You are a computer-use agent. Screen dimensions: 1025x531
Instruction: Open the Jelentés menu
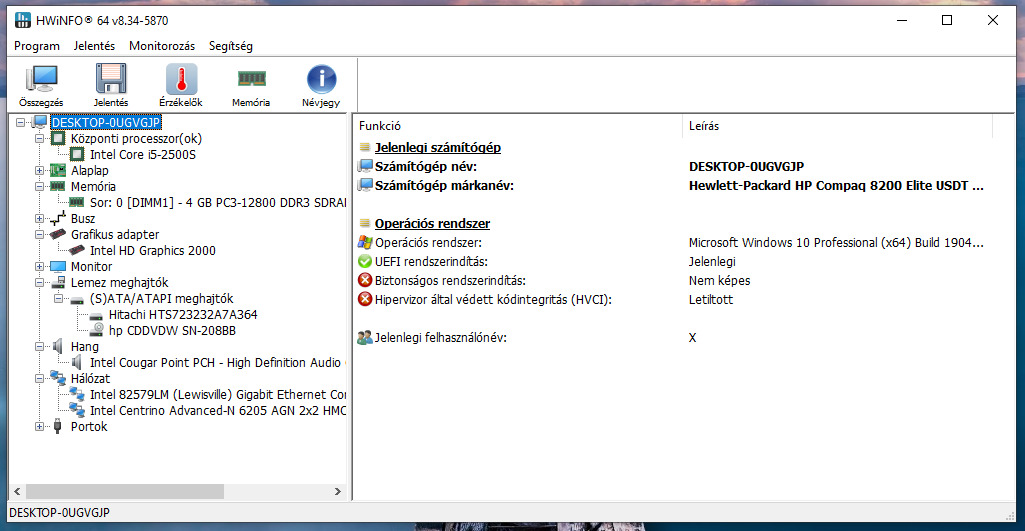click(94, 46)
